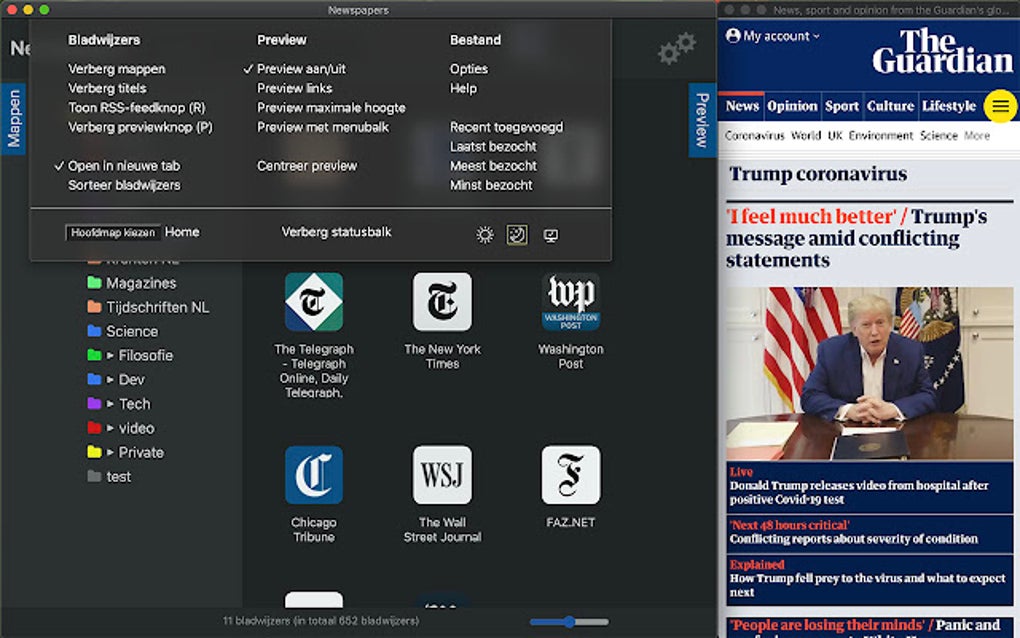The height and width of the screenshot is (638, 1020).
Task: Open the Coronavirus subsection link
Action: 755,135
